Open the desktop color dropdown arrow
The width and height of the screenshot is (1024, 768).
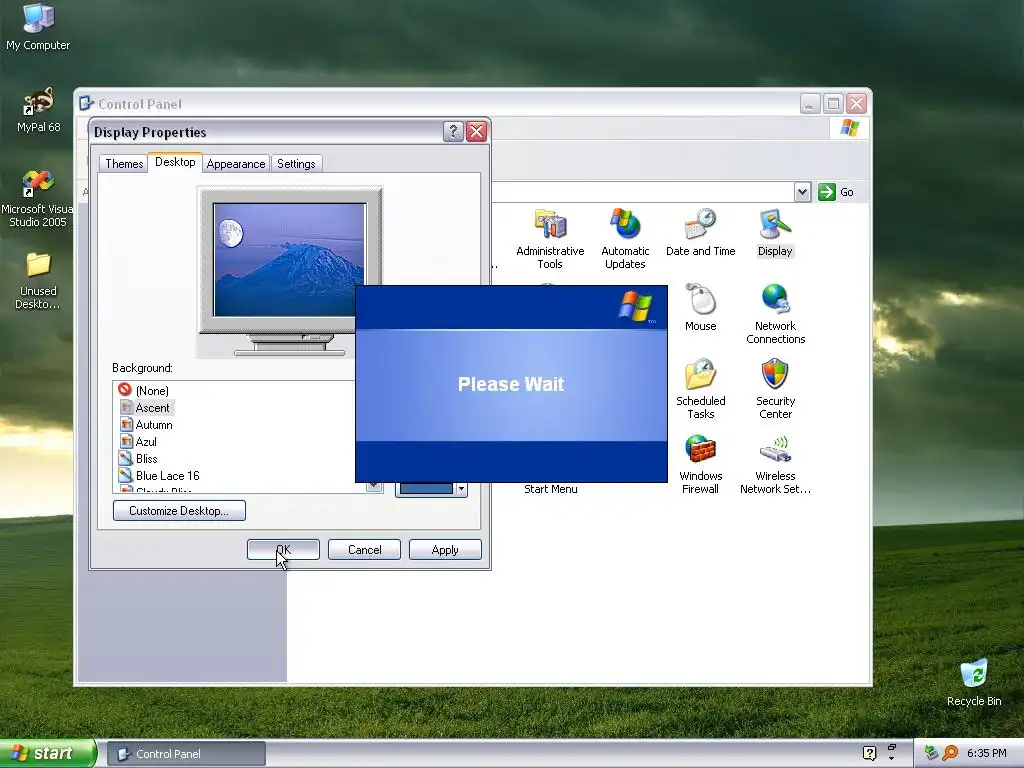461,488
